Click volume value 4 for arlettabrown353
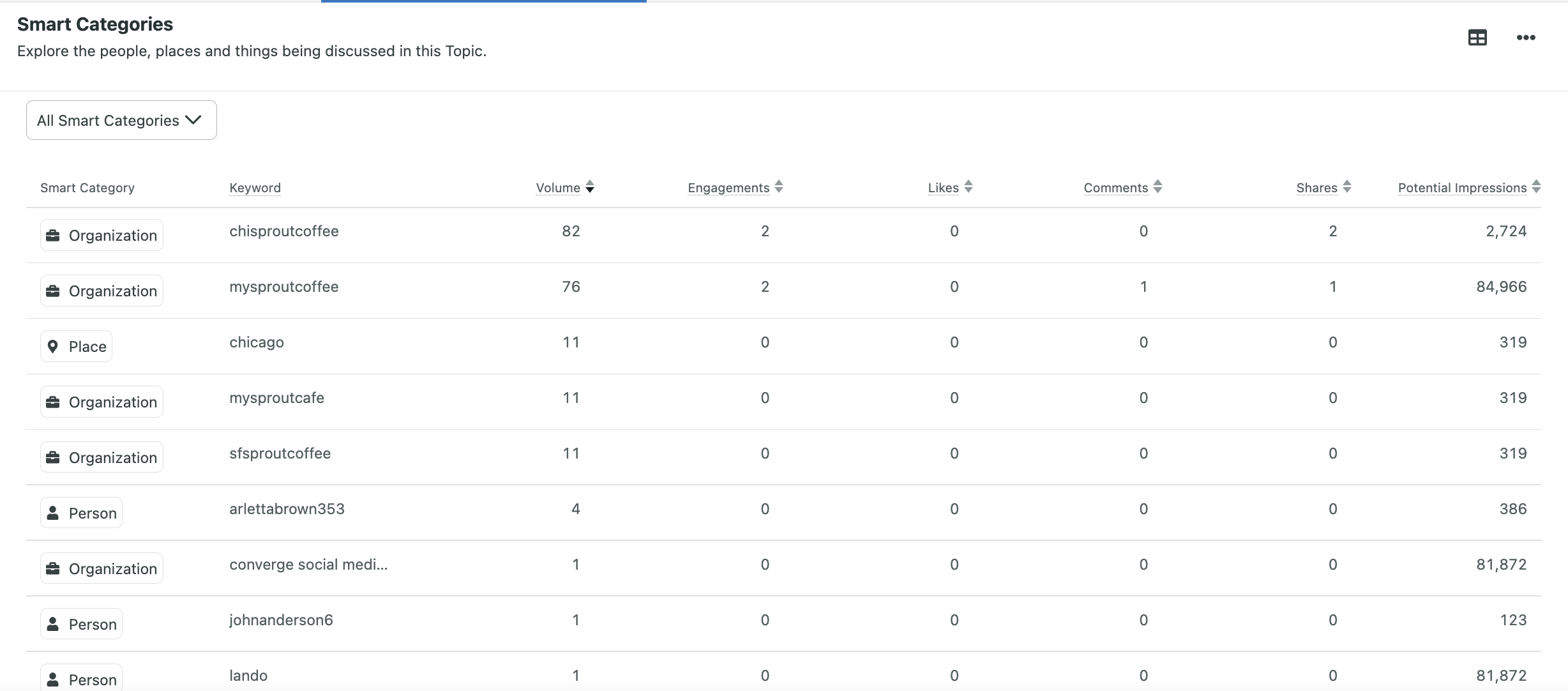The width and height of the screenshot is (1568, 691). tap(576, 509)
